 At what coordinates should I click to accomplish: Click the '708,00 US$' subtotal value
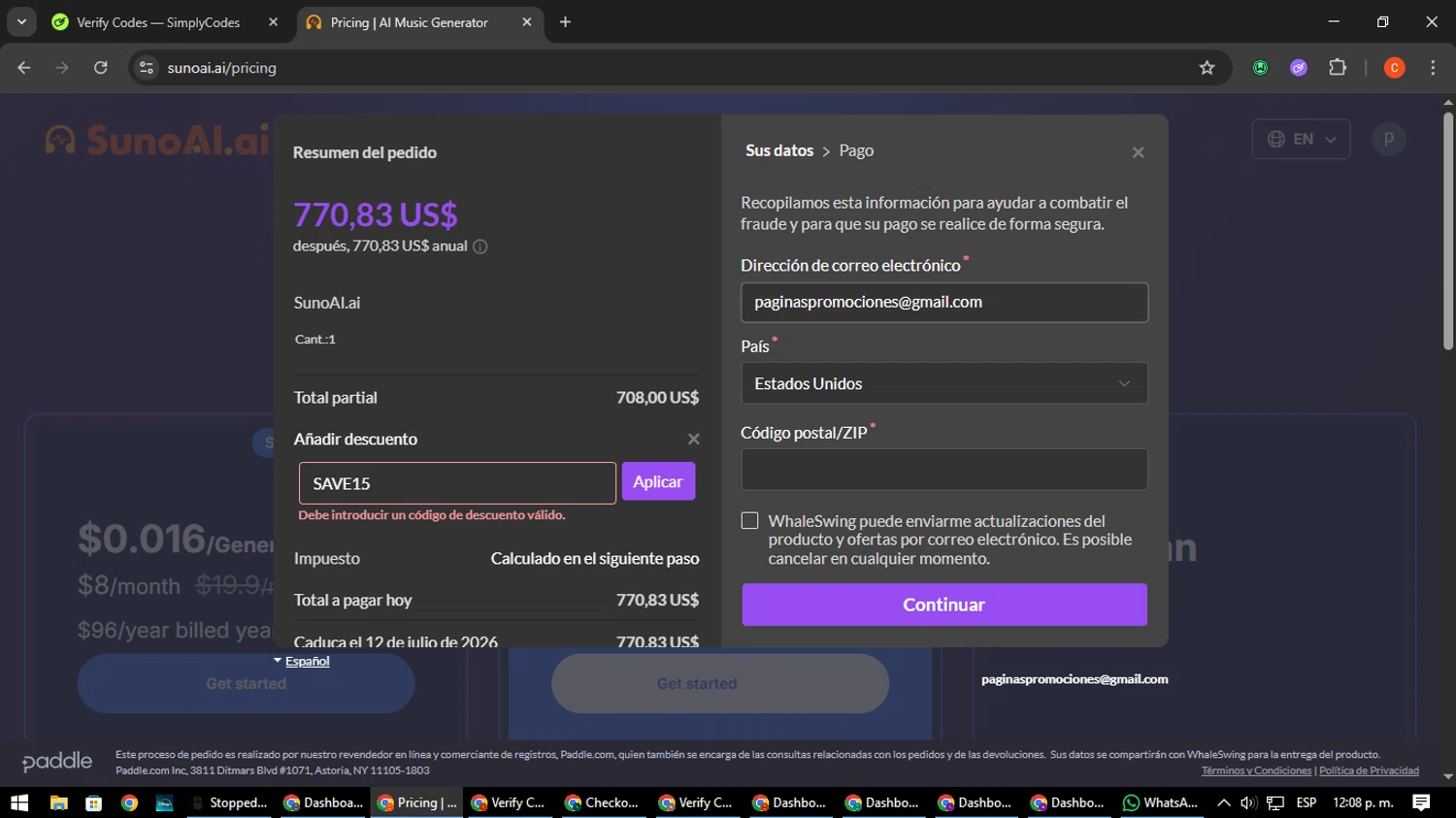click(x=657, y=398)
